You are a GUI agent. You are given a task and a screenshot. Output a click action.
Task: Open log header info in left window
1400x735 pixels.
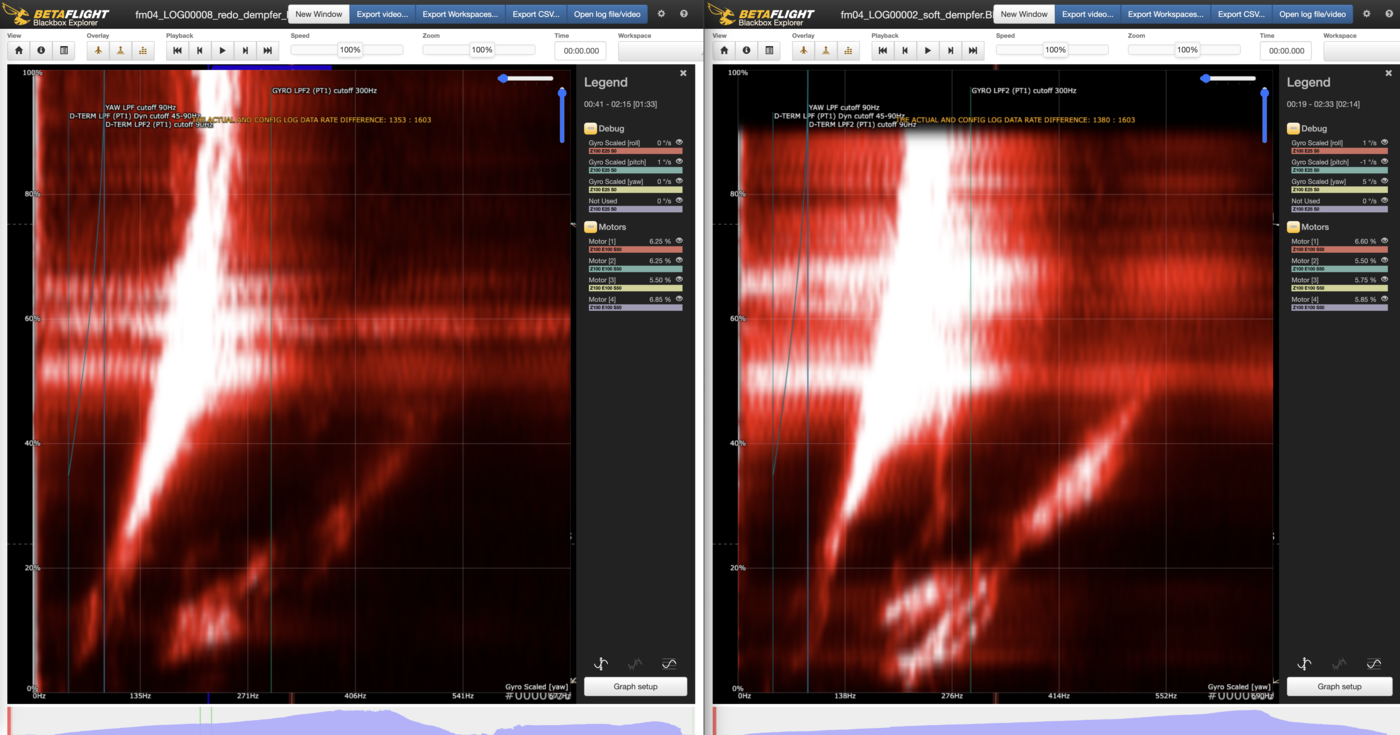click(x=41, y=50)
